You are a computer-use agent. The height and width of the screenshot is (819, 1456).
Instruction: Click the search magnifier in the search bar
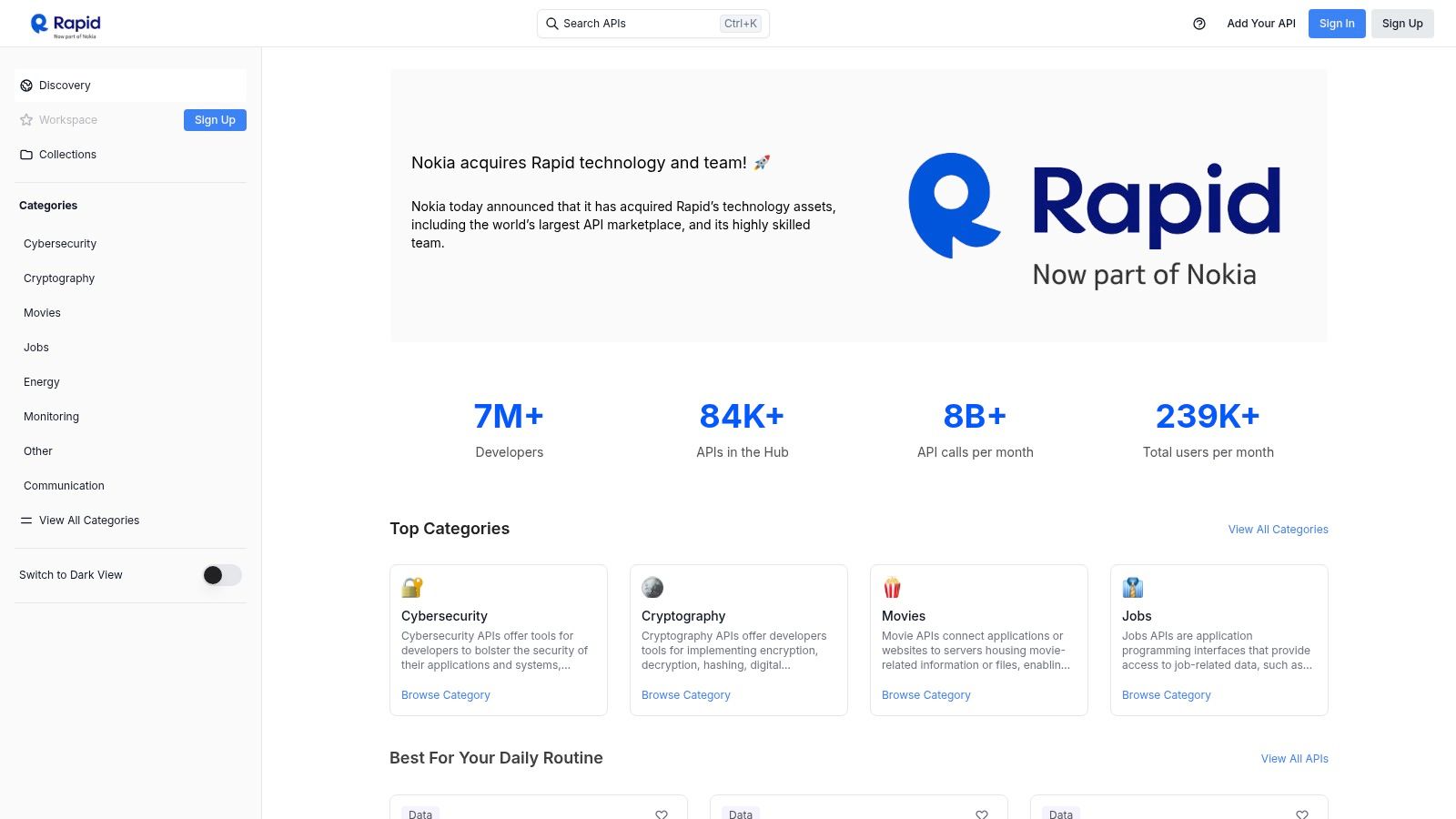(552, 24)
